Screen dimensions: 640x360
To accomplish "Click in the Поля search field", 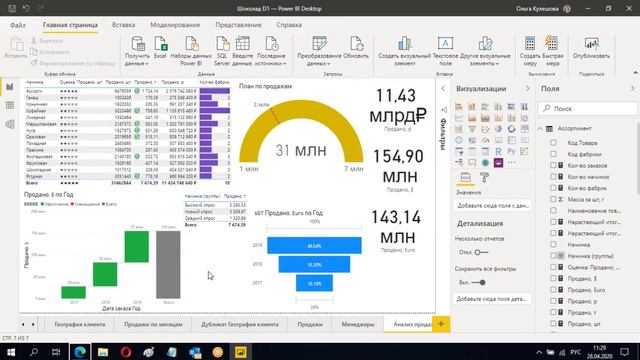I will (588, 109).
